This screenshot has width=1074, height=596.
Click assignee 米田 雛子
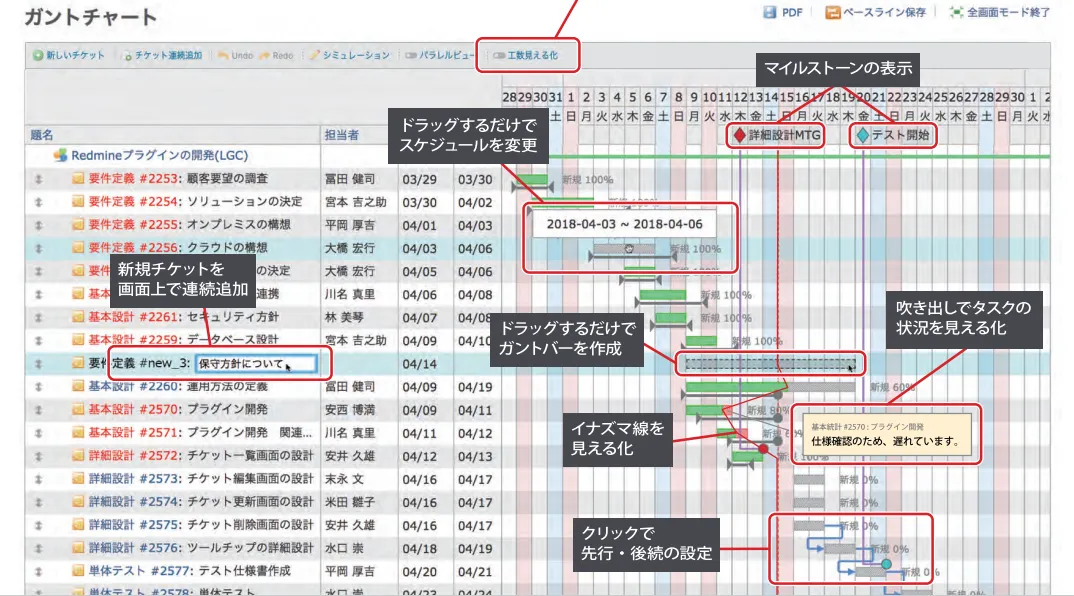(350, 502)
